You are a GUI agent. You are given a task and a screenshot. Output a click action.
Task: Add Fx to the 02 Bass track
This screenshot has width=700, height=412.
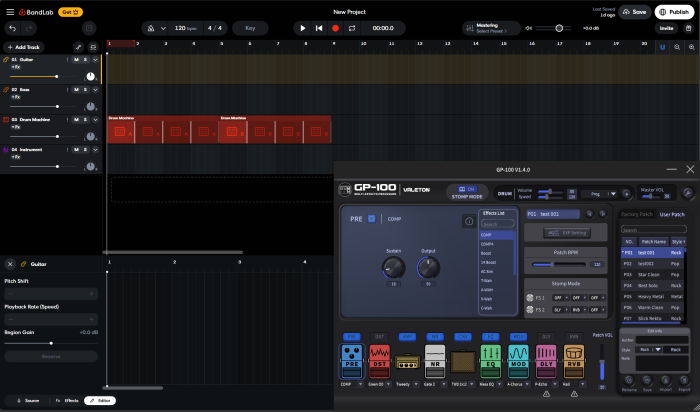point(15,97)
